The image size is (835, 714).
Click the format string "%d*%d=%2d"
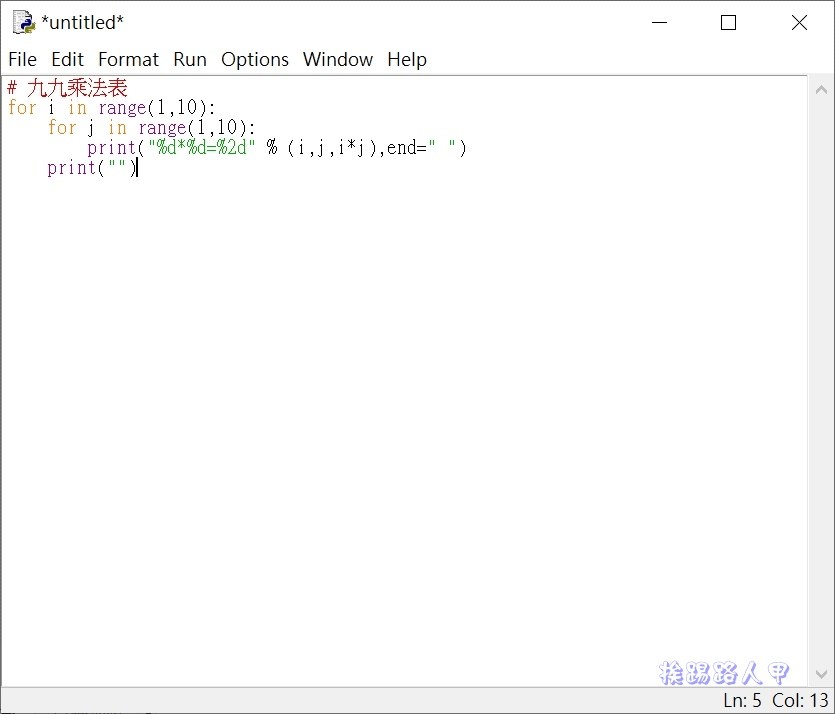(x=202, y=147)
